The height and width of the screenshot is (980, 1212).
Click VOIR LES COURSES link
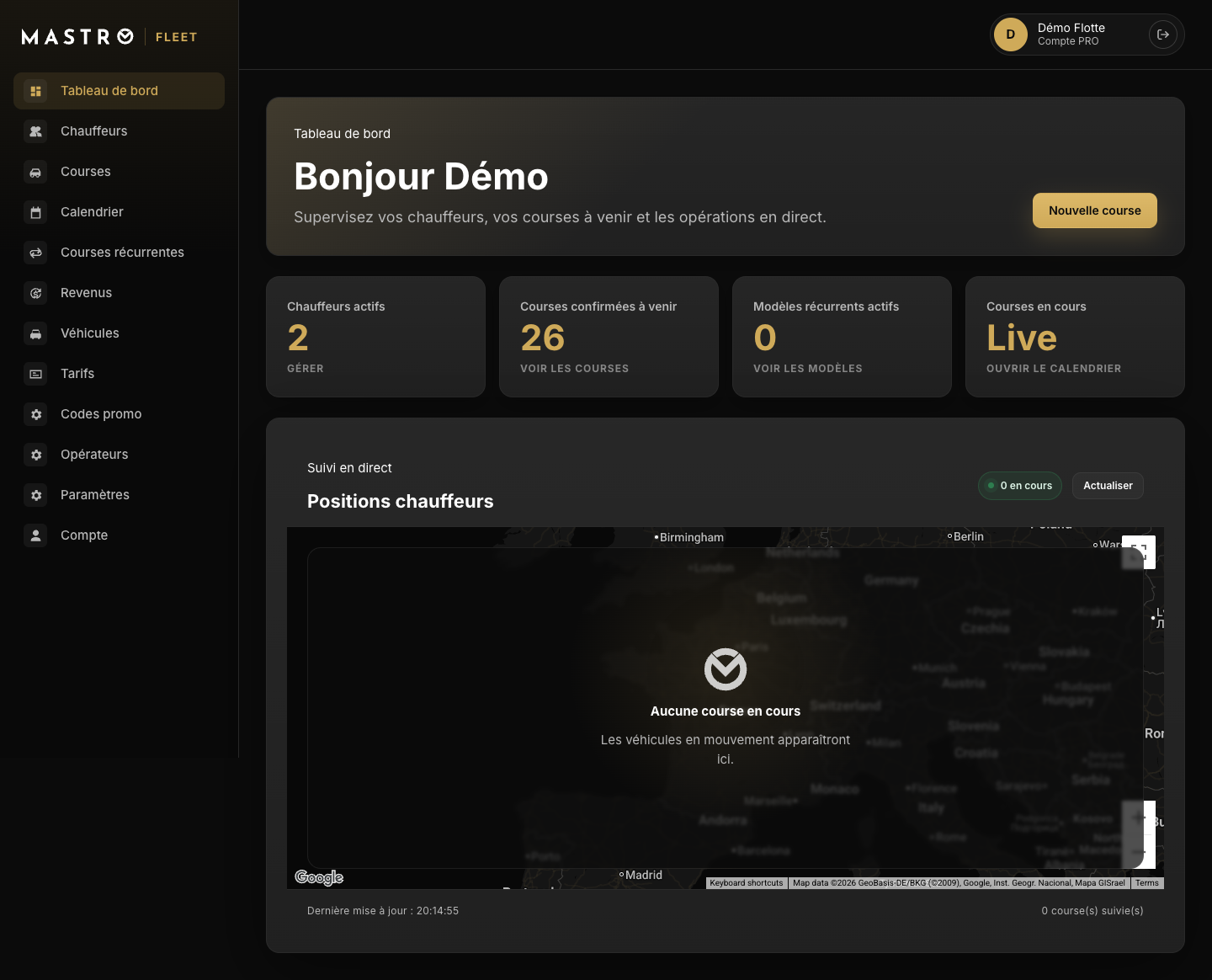[x=574, y=369]
